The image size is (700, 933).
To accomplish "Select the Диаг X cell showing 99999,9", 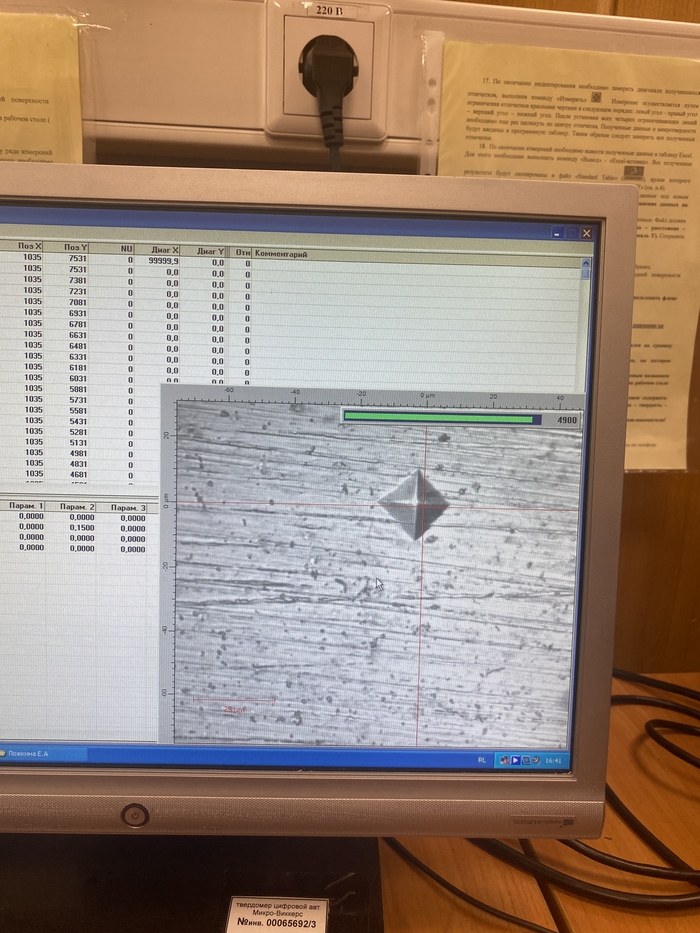I will [x=157, y=261].
